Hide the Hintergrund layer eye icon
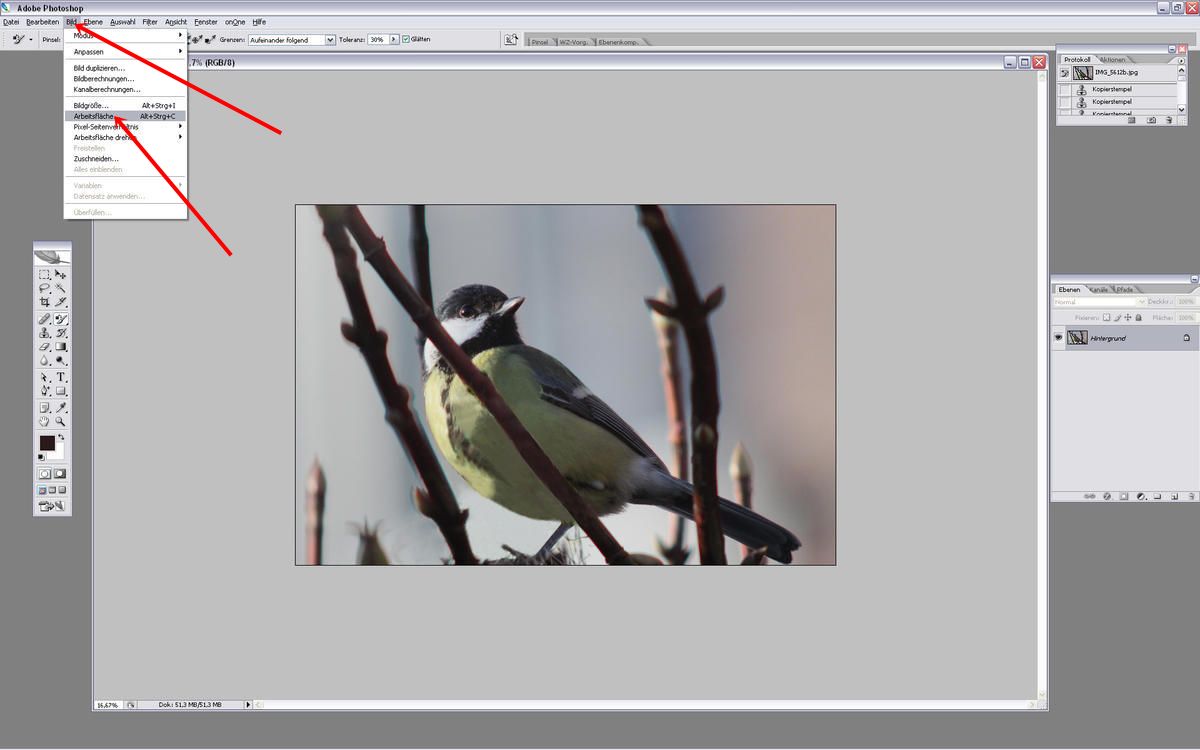Viewport: 1200px width, 750px height. click(1058, 338)
